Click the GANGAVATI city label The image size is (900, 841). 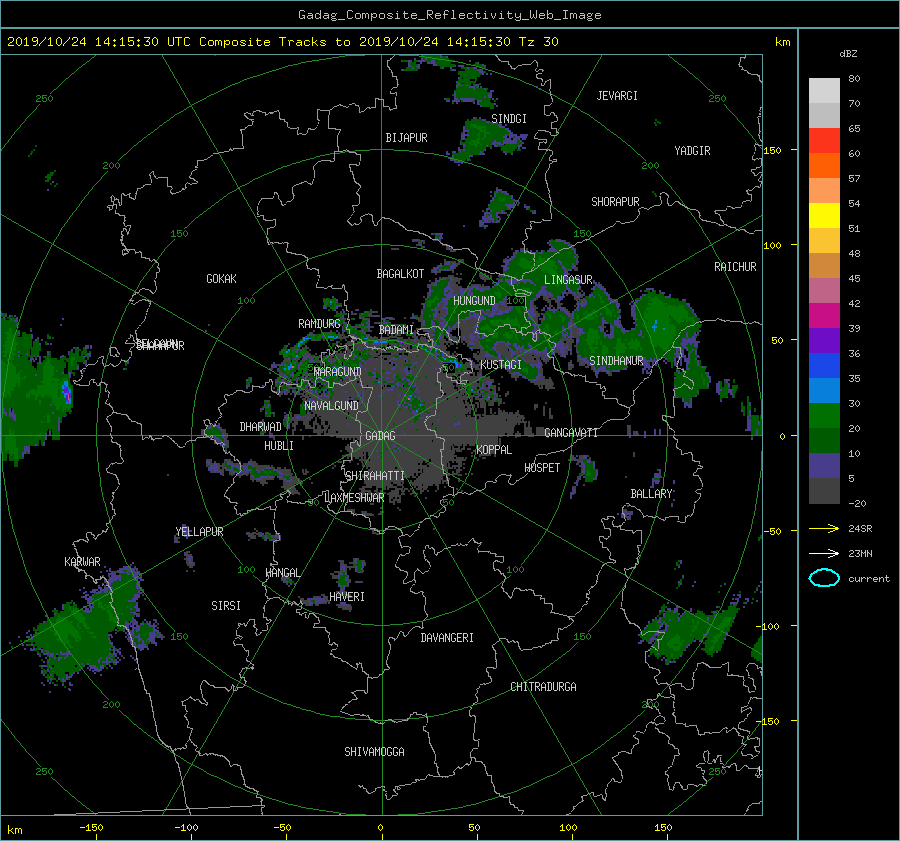[x=571, y=433]
